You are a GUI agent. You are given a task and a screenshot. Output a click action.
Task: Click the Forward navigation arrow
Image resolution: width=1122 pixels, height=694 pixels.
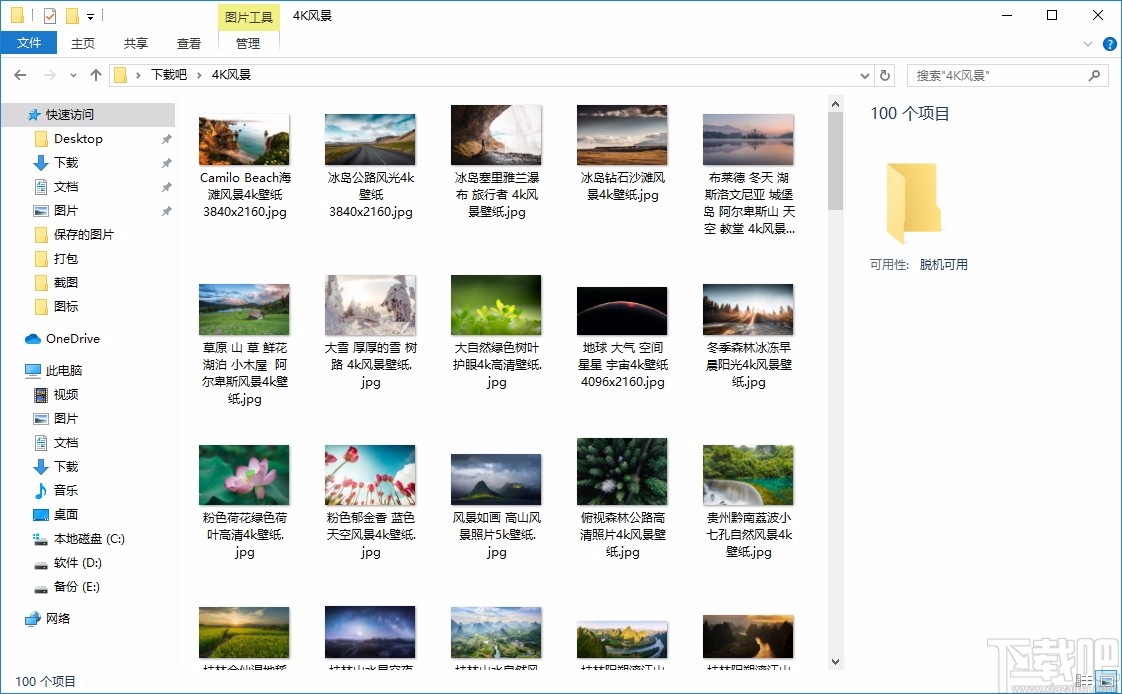click(49, 74)
